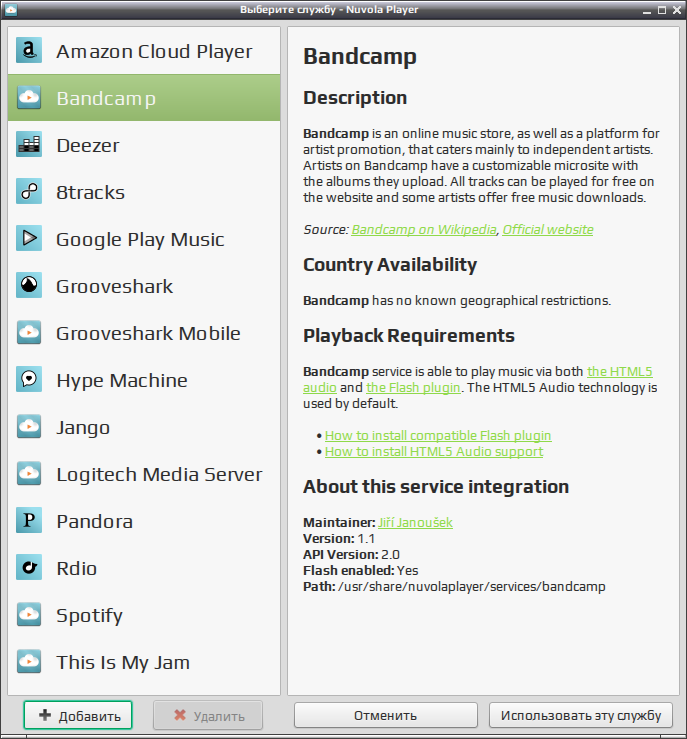Click the Jango cloud icon
The image size is (687, 739).
pos(29,426)
